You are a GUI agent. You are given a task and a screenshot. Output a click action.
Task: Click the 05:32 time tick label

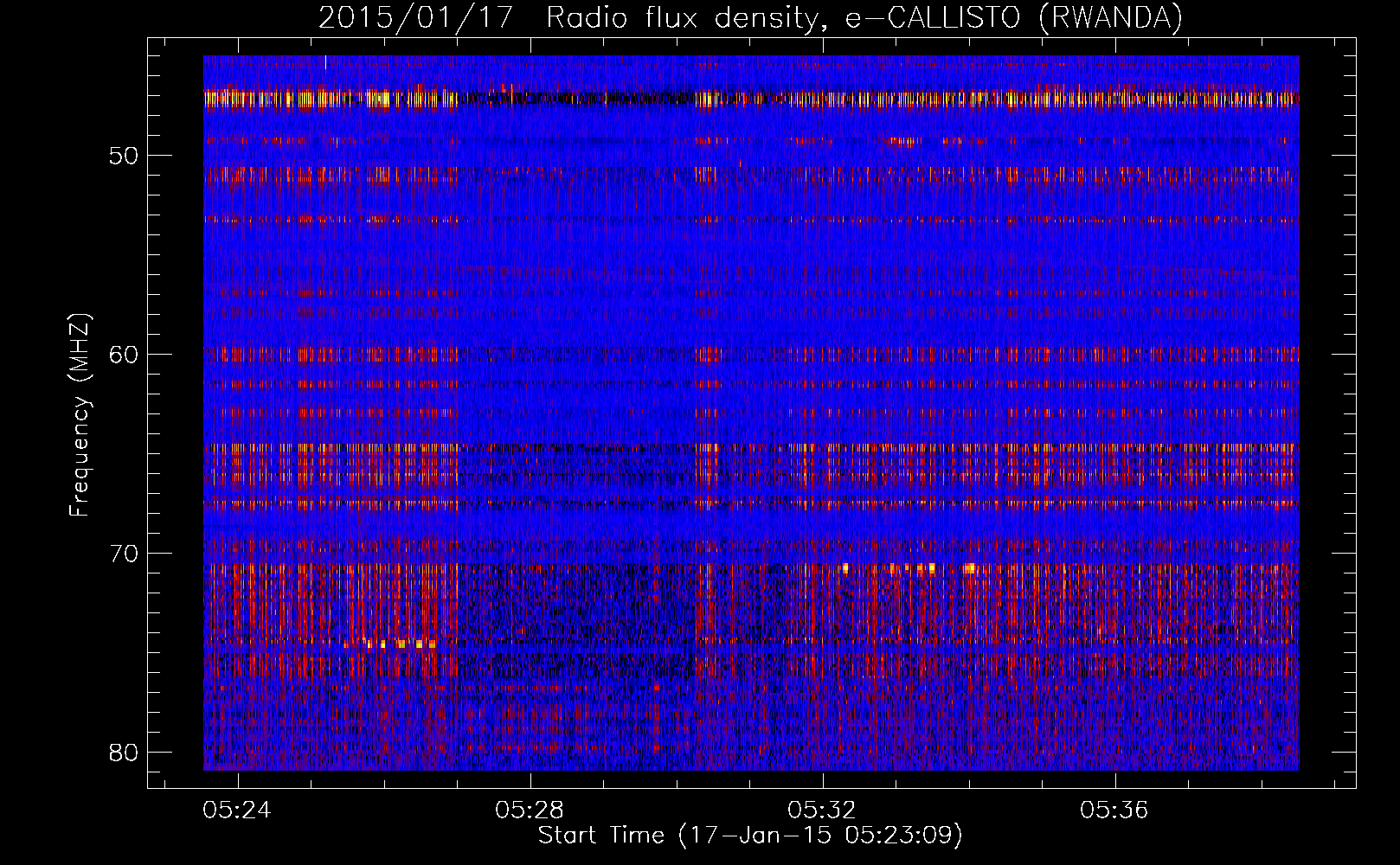[x=822, y=811]
